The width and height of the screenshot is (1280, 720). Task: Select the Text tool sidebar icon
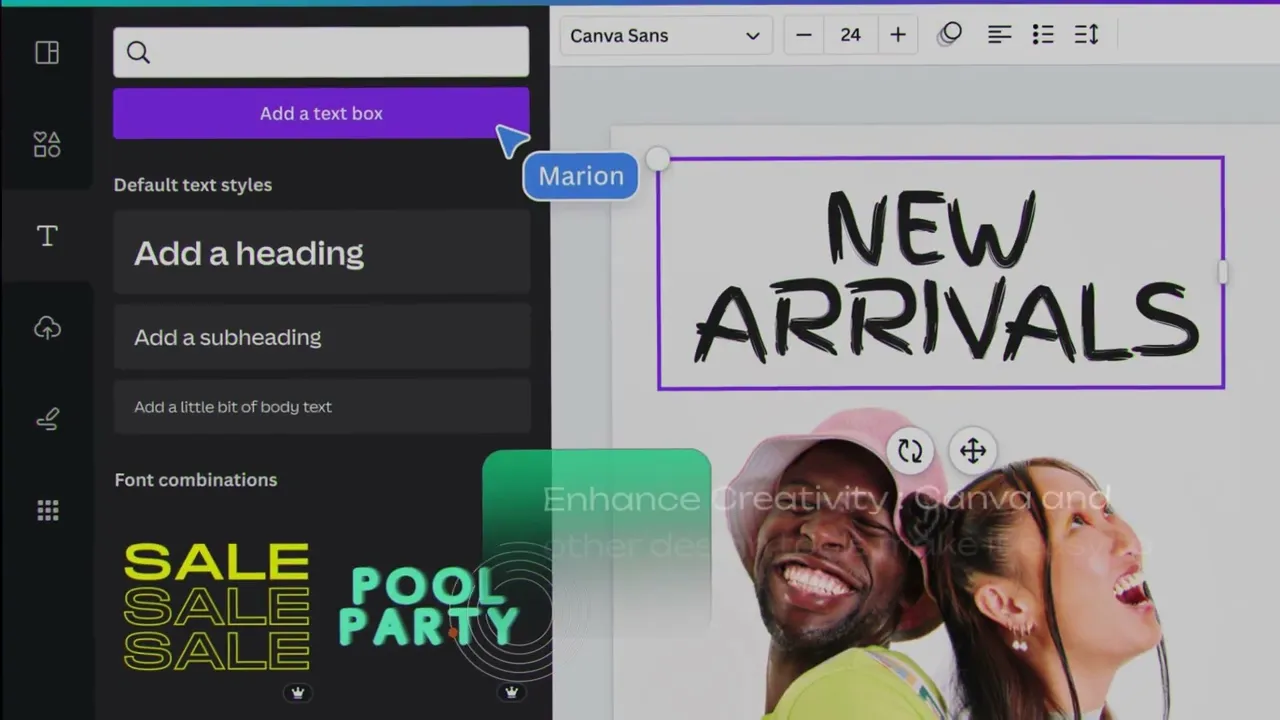click(x=47, y=236)
